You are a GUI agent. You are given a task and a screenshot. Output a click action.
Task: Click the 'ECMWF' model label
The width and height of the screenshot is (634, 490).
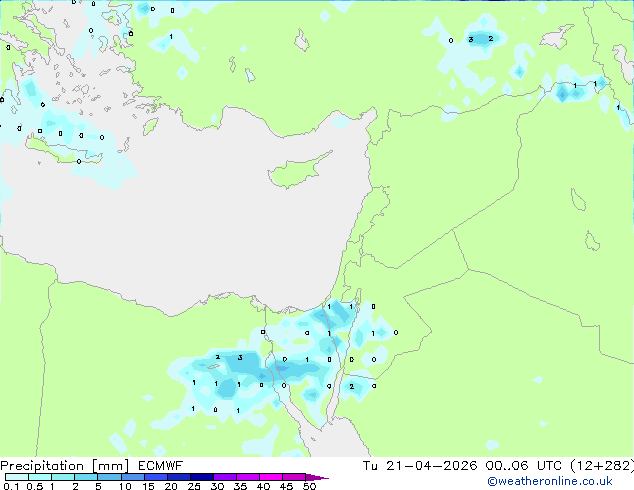pos(160,466)
